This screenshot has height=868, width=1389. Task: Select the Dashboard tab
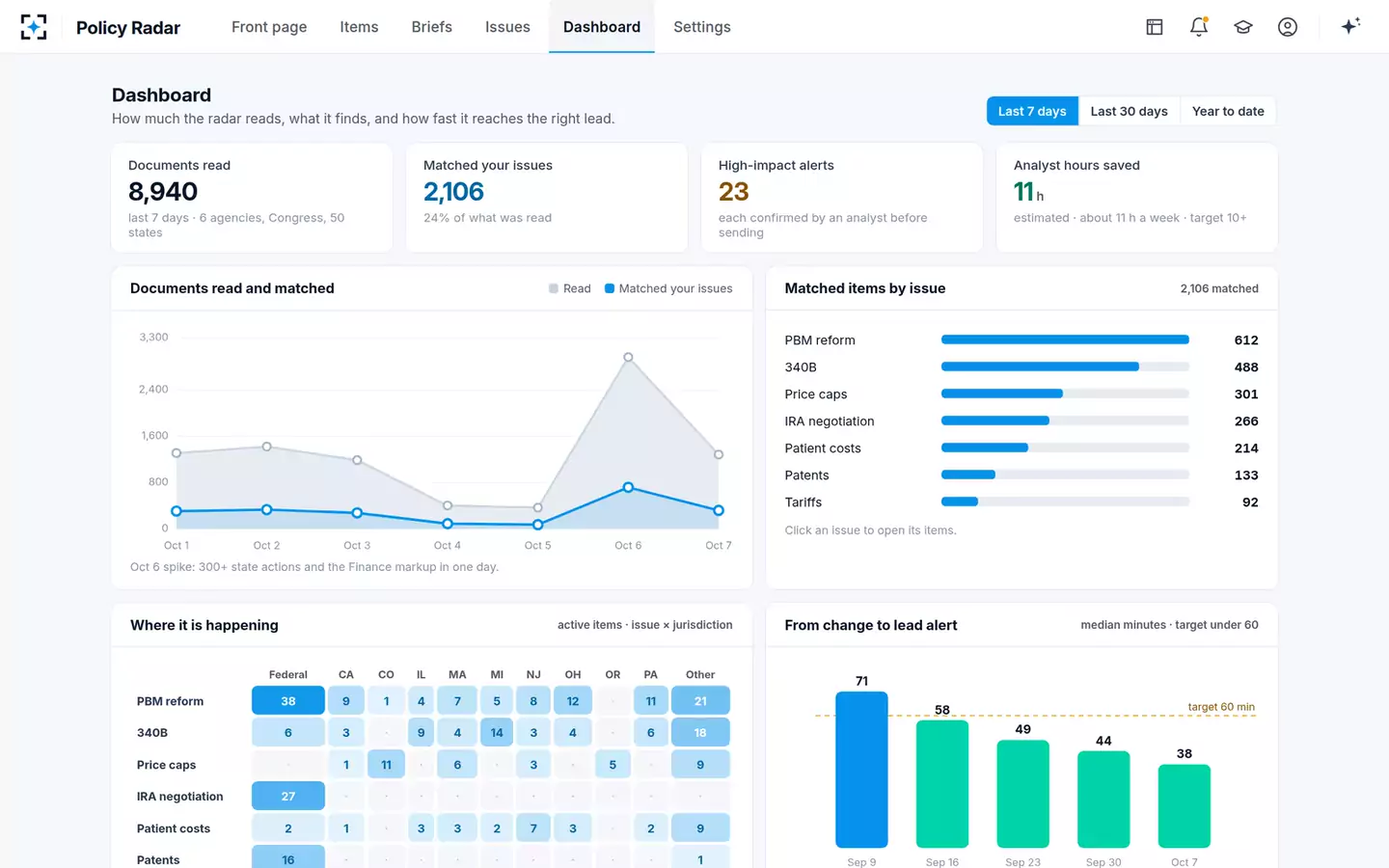[x=602, y=27]
